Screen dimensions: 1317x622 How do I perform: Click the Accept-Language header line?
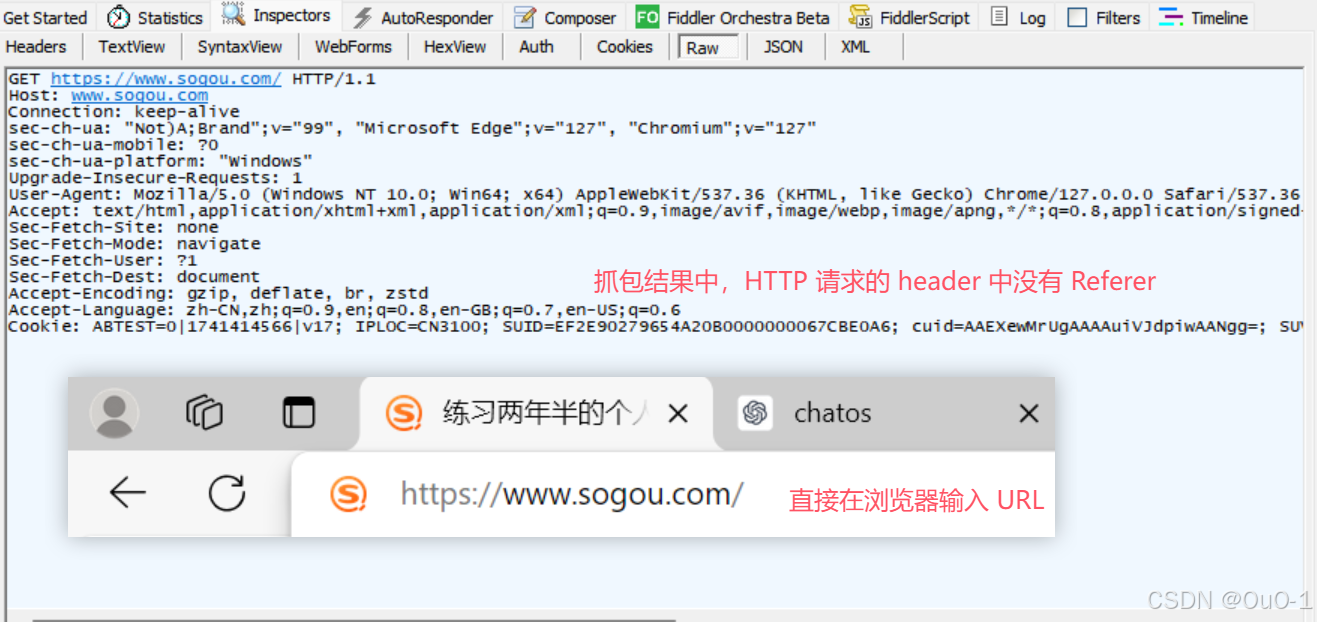(x=345, y=310)
